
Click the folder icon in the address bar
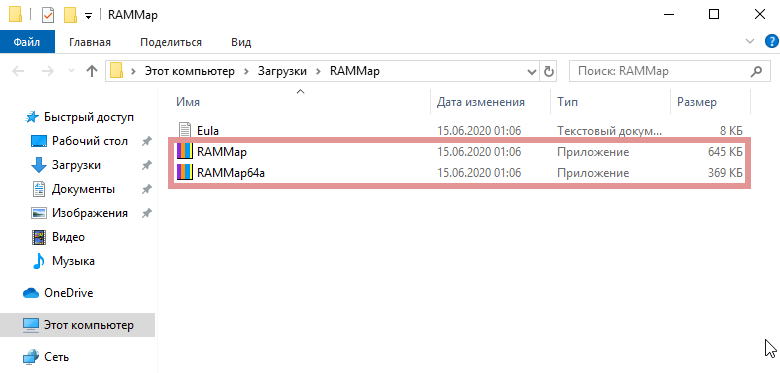116,71
